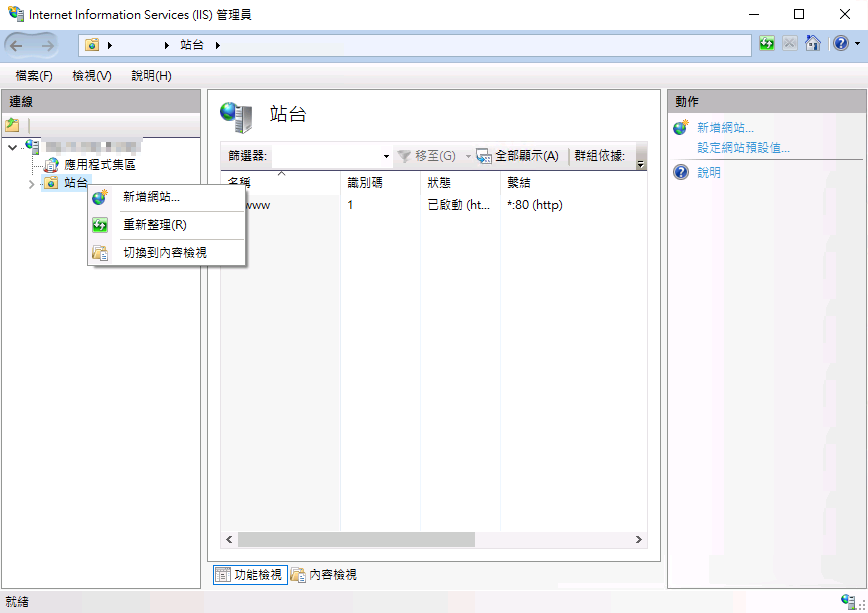The image size is (868, 613).
Task: Click the large 站台 page header icon
Action: [x=236, y=117]
